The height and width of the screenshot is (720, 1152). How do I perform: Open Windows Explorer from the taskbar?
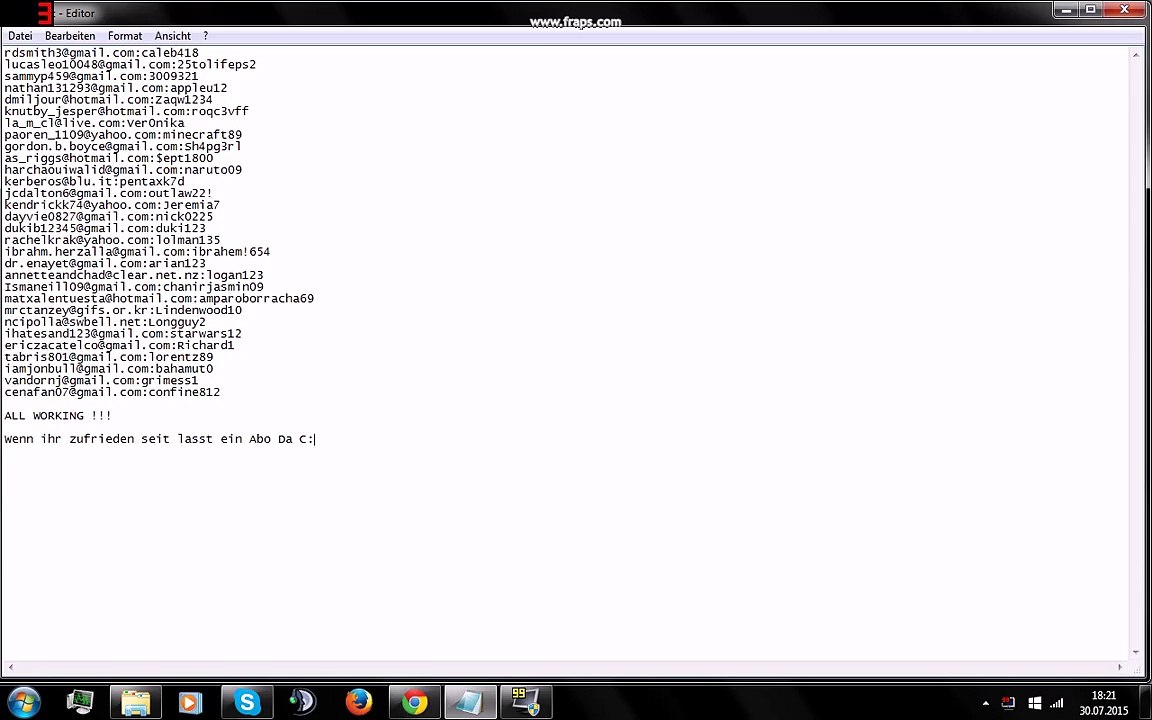[x=136, y=702]
